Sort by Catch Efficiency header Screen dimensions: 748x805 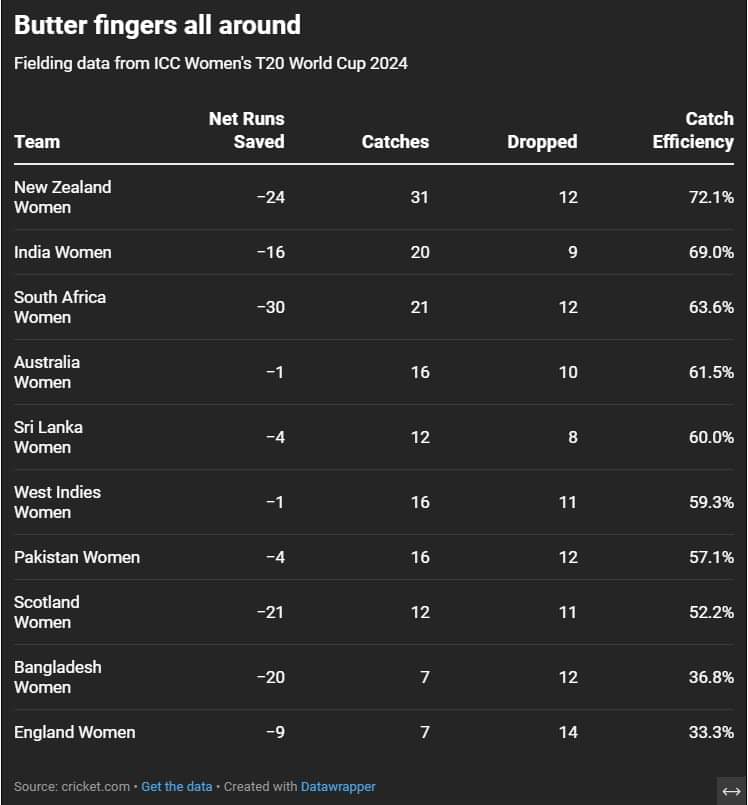click(693, 130)
